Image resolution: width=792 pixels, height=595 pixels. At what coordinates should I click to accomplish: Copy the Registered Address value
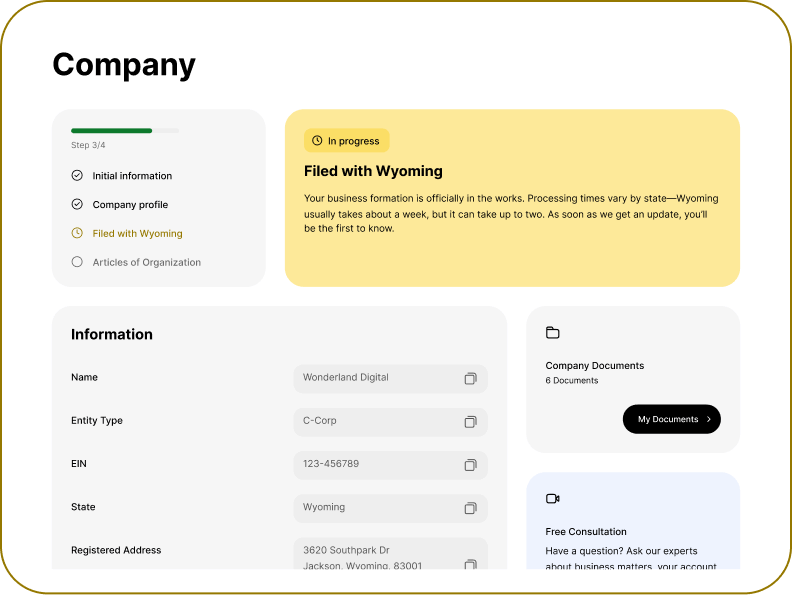click(x=470, y=565)
